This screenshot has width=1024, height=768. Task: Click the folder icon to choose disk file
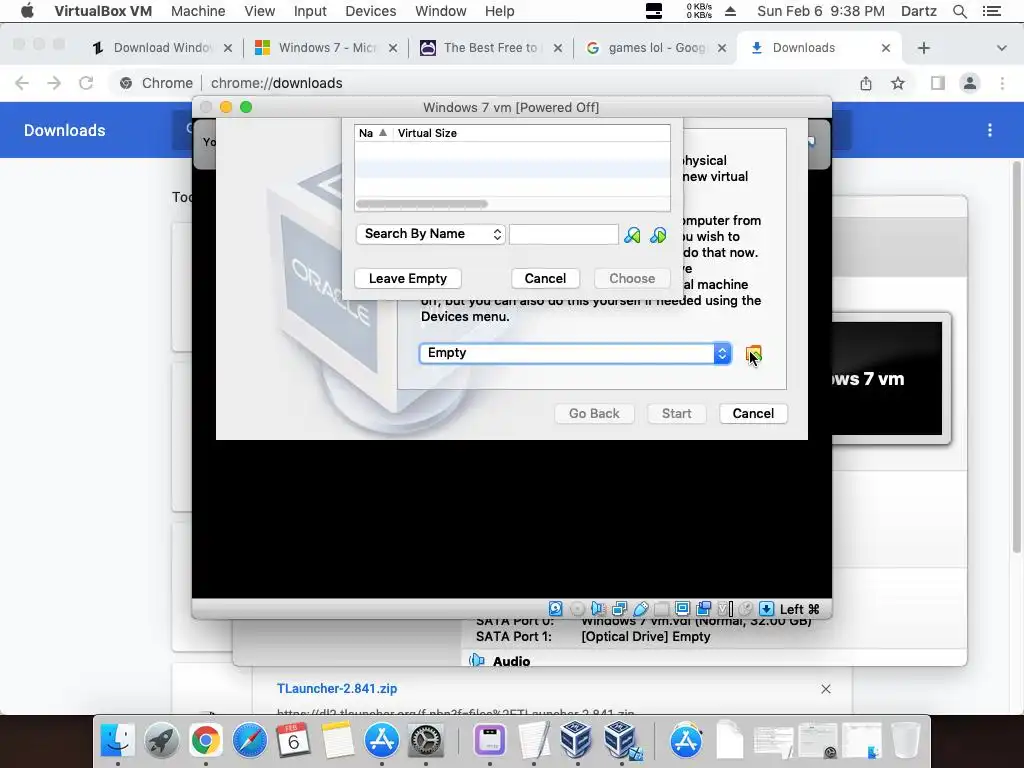click(x=753, y=353)
